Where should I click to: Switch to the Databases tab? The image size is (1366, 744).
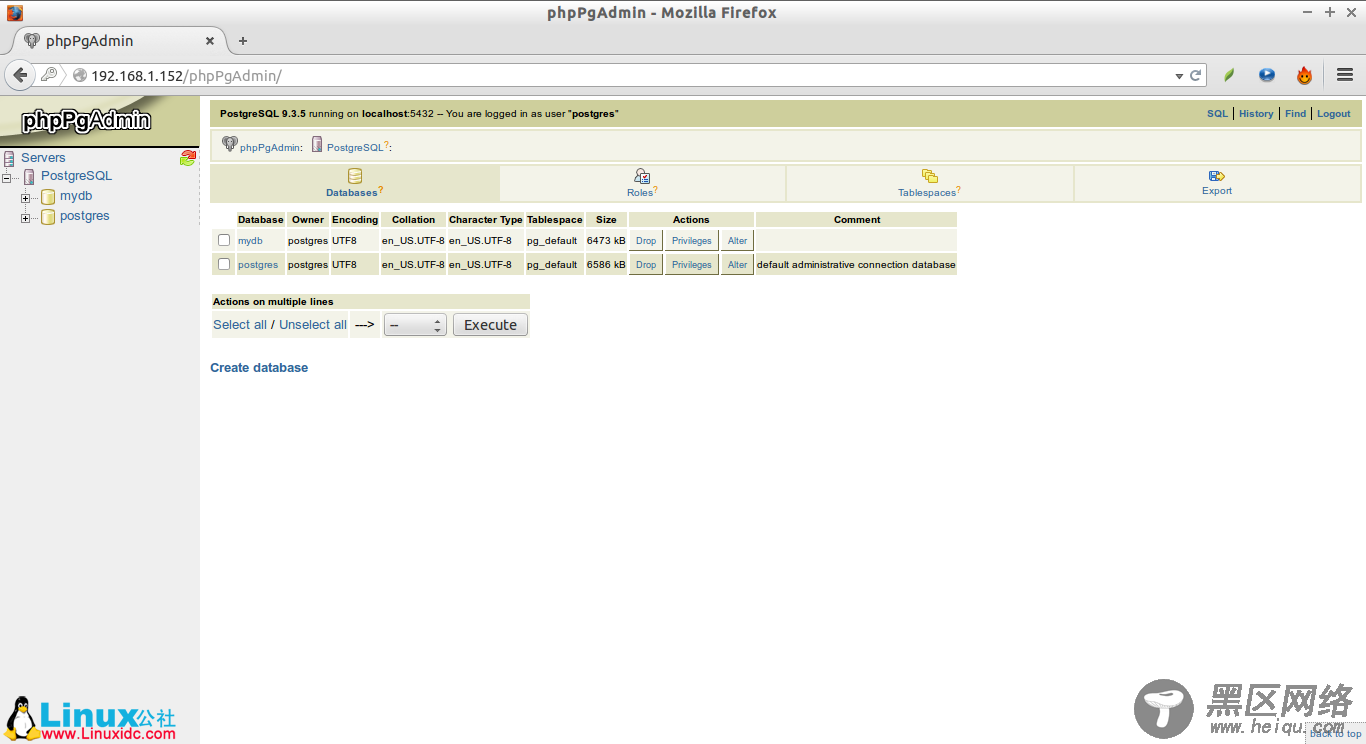355,183
